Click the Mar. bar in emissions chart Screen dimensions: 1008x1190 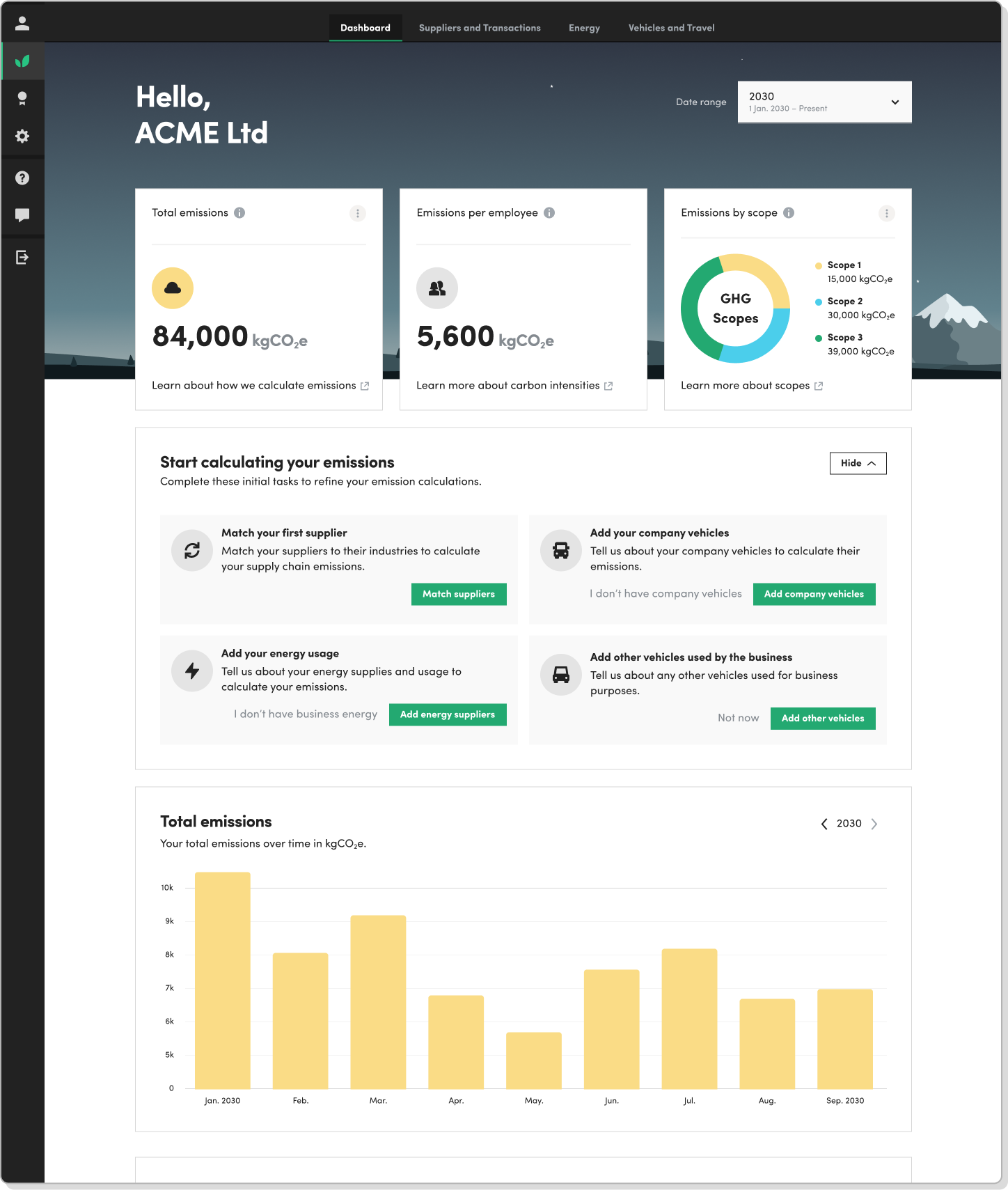[378, 1002]
